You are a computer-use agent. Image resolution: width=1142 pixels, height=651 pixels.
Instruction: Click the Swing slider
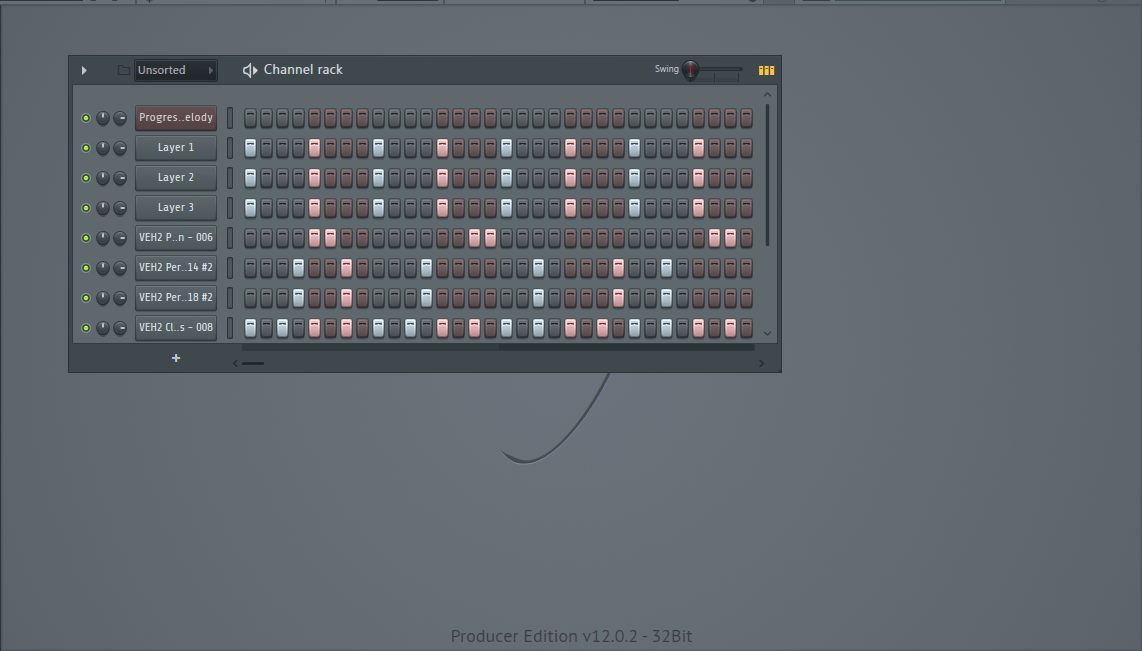pyautogui.click(x=714, y=70)
